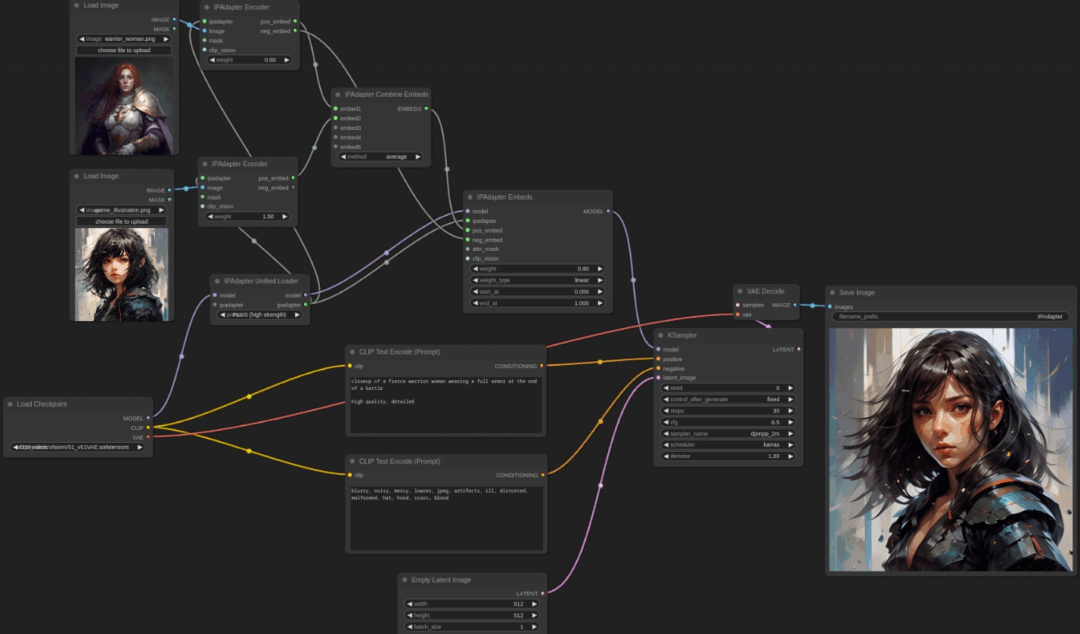Click the MASK output port of the warrior_woman Load Image node

click(x=174, y=29)
